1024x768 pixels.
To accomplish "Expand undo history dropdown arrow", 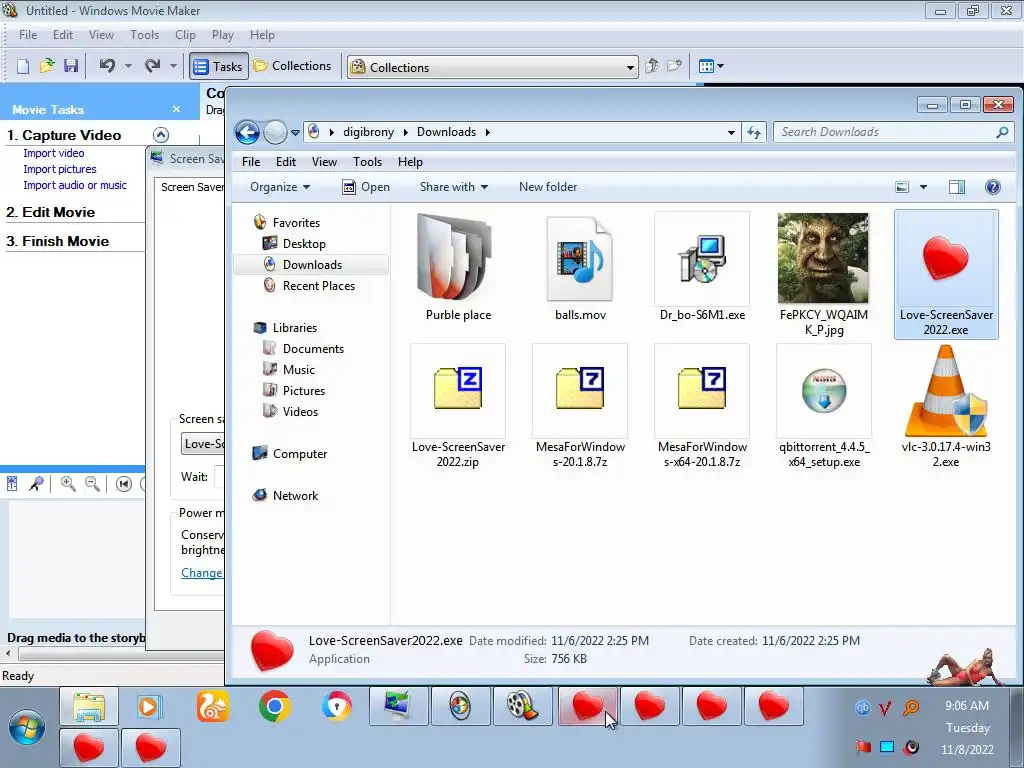I will coord(128,66).
